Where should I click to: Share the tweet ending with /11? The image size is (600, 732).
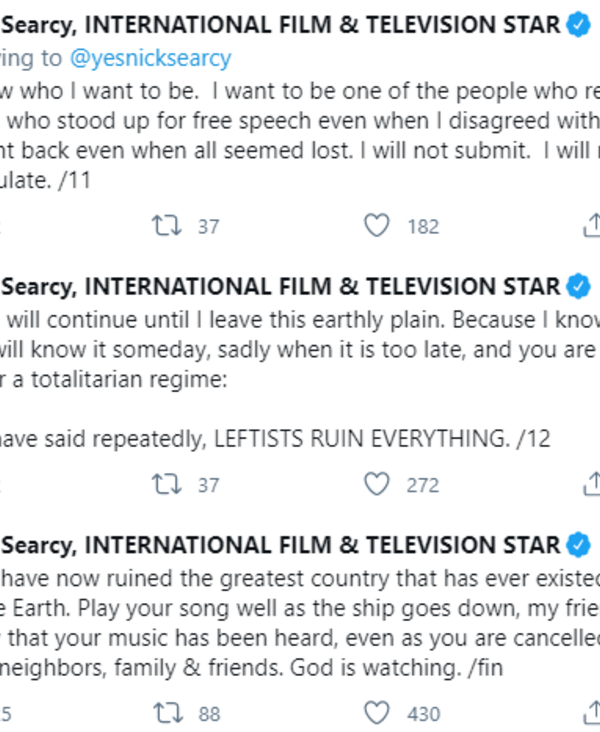[x=592, y=226]
